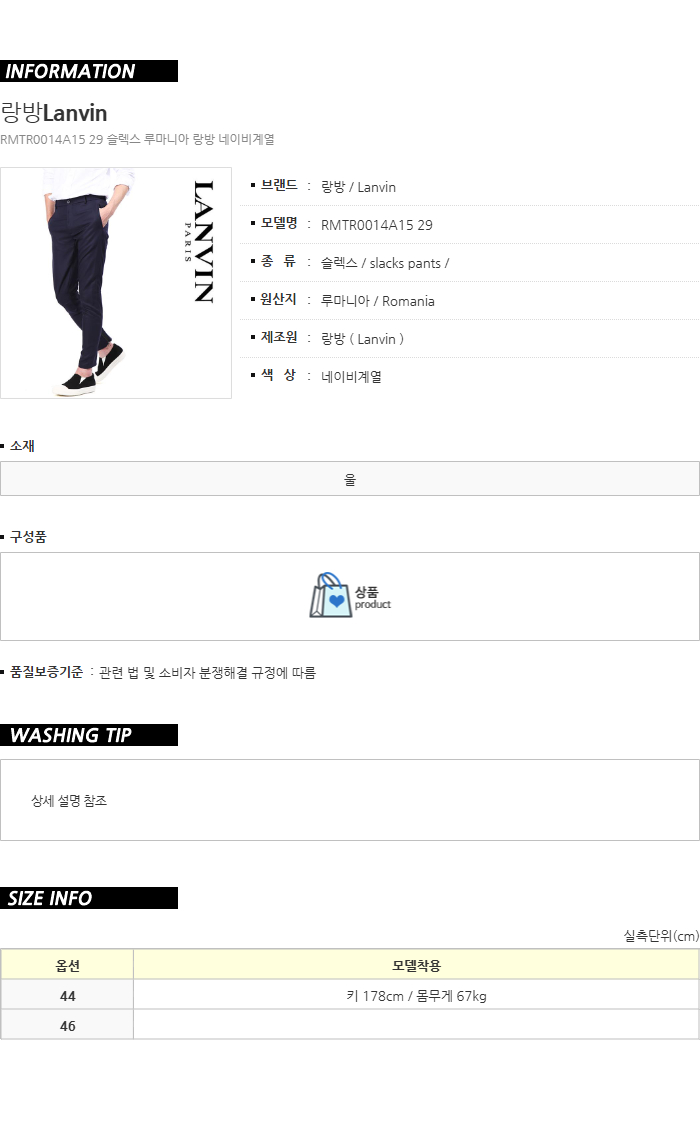This screenshot has width=700, height=1125.
Task: Click the 모델착용 column header
Action: [416, 965]
